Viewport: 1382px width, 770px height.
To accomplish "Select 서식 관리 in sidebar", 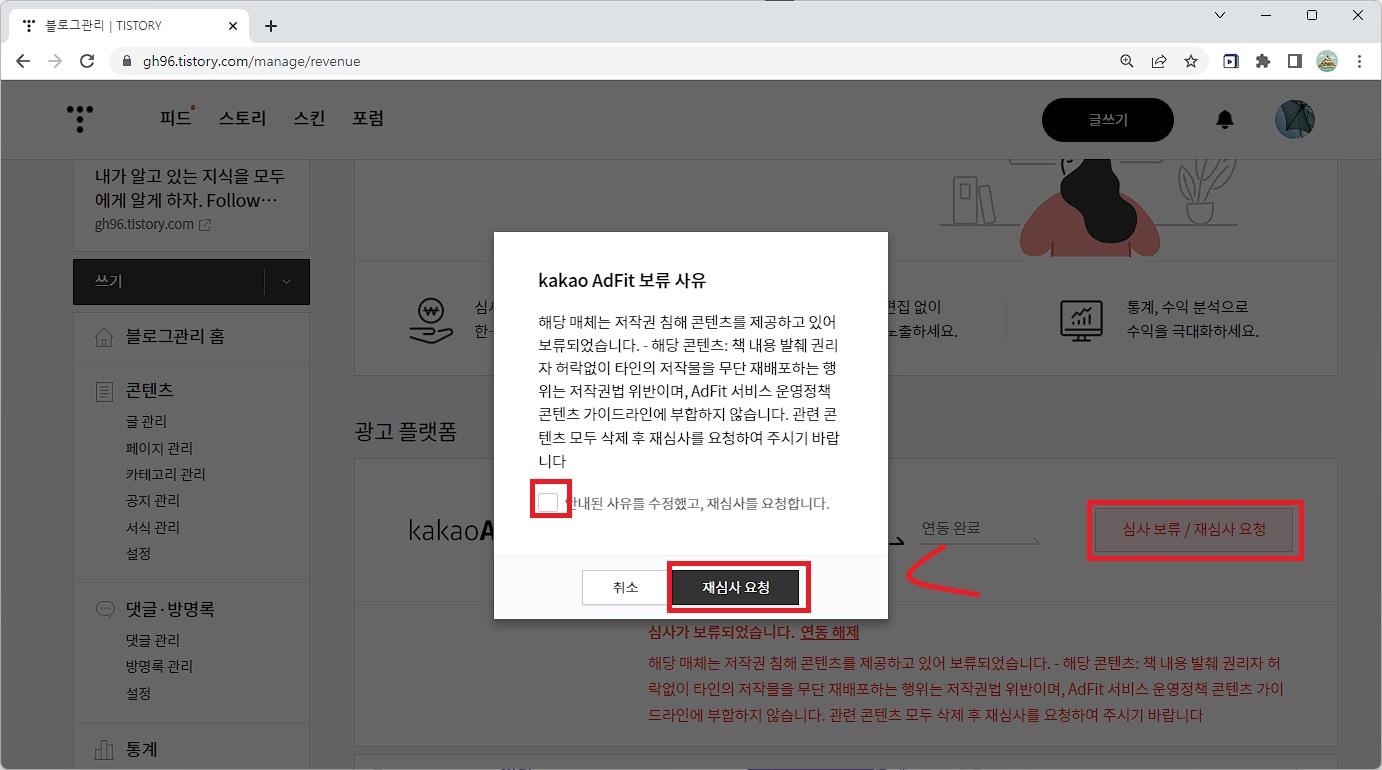I will [x=153, y=528].
